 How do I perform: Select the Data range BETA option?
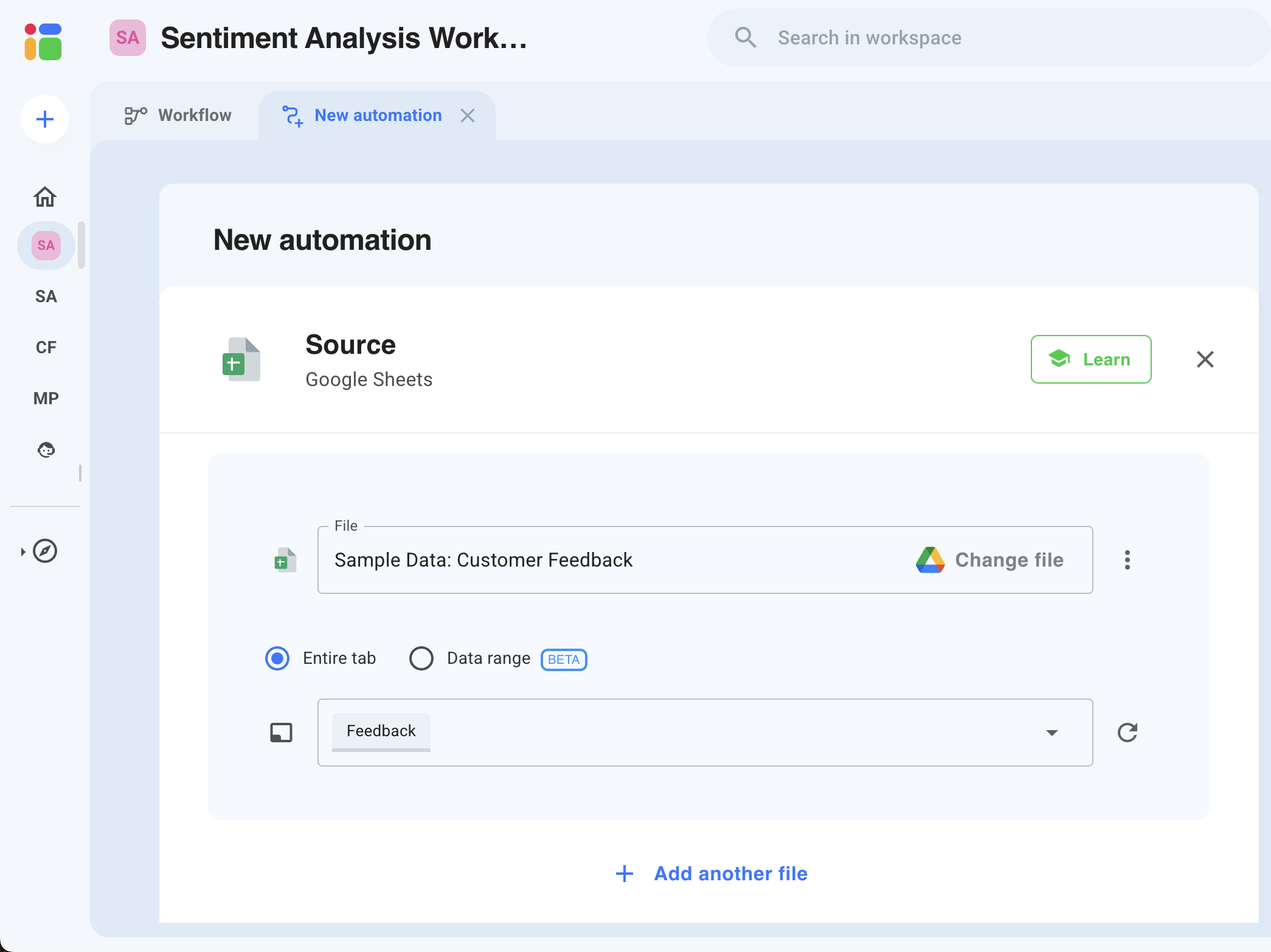click(x=421, y=658)
